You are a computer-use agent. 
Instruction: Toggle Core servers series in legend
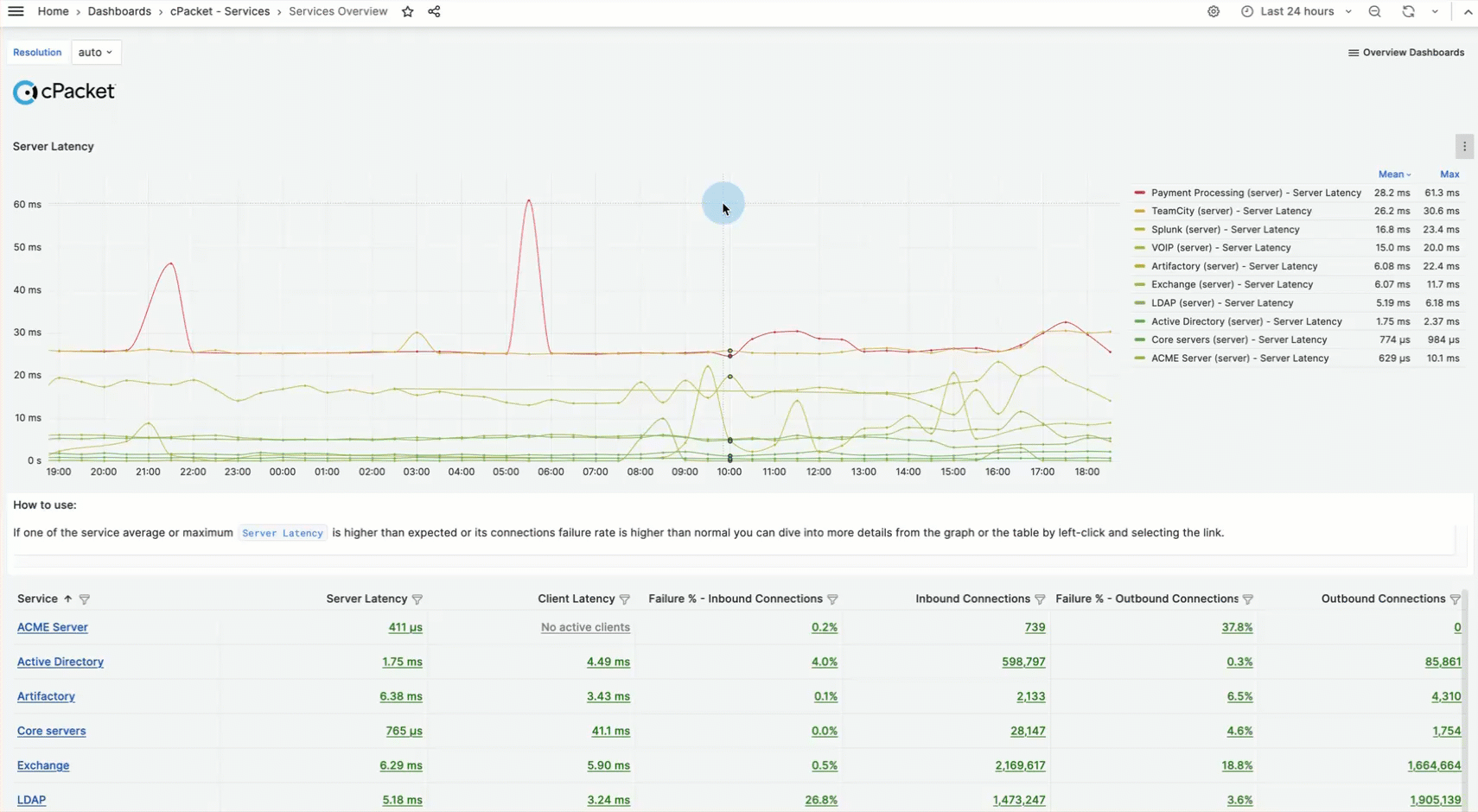point(1239,339)
